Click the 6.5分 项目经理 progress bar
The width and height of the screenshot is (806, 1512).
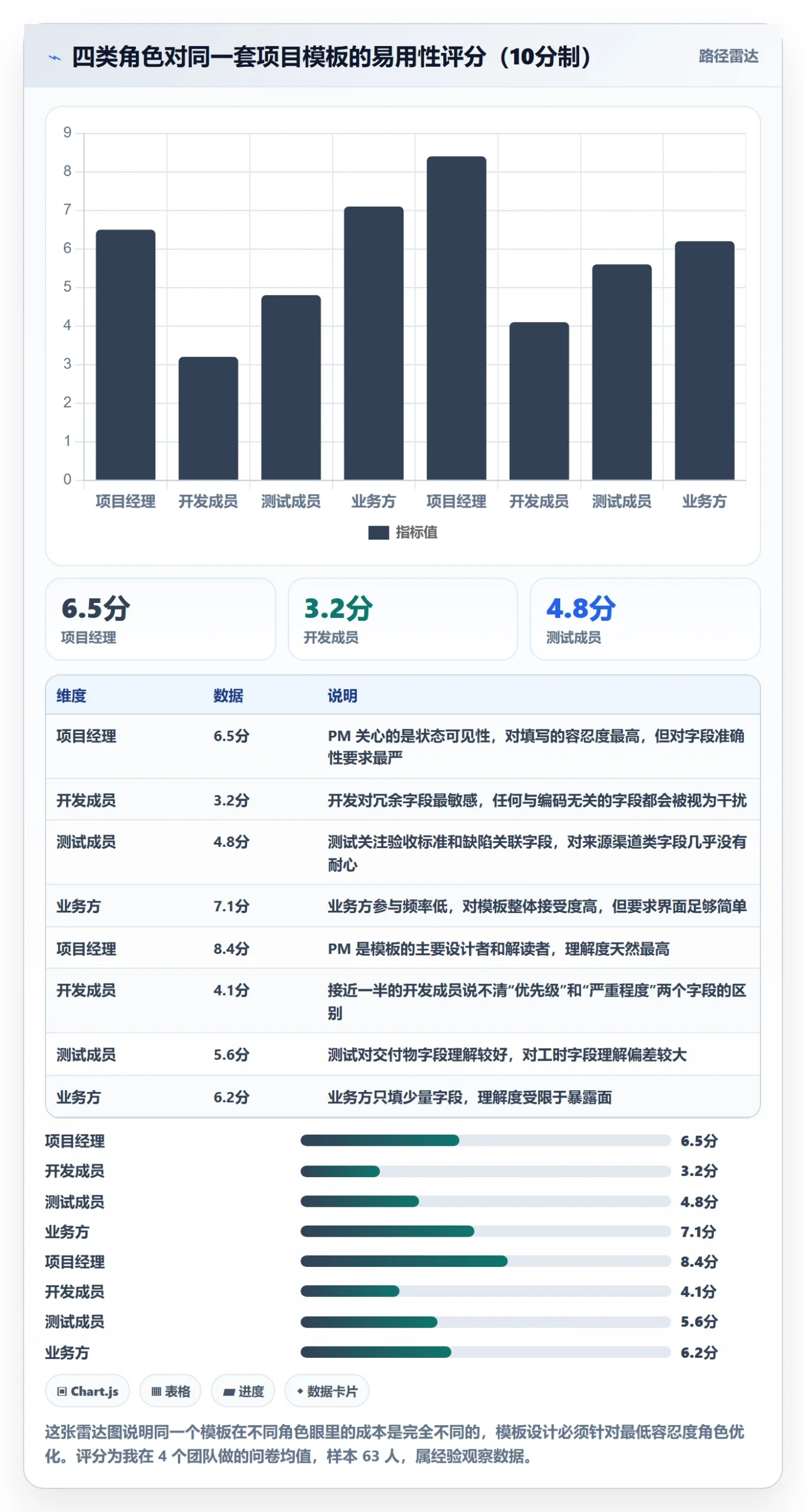(485, 1140)
